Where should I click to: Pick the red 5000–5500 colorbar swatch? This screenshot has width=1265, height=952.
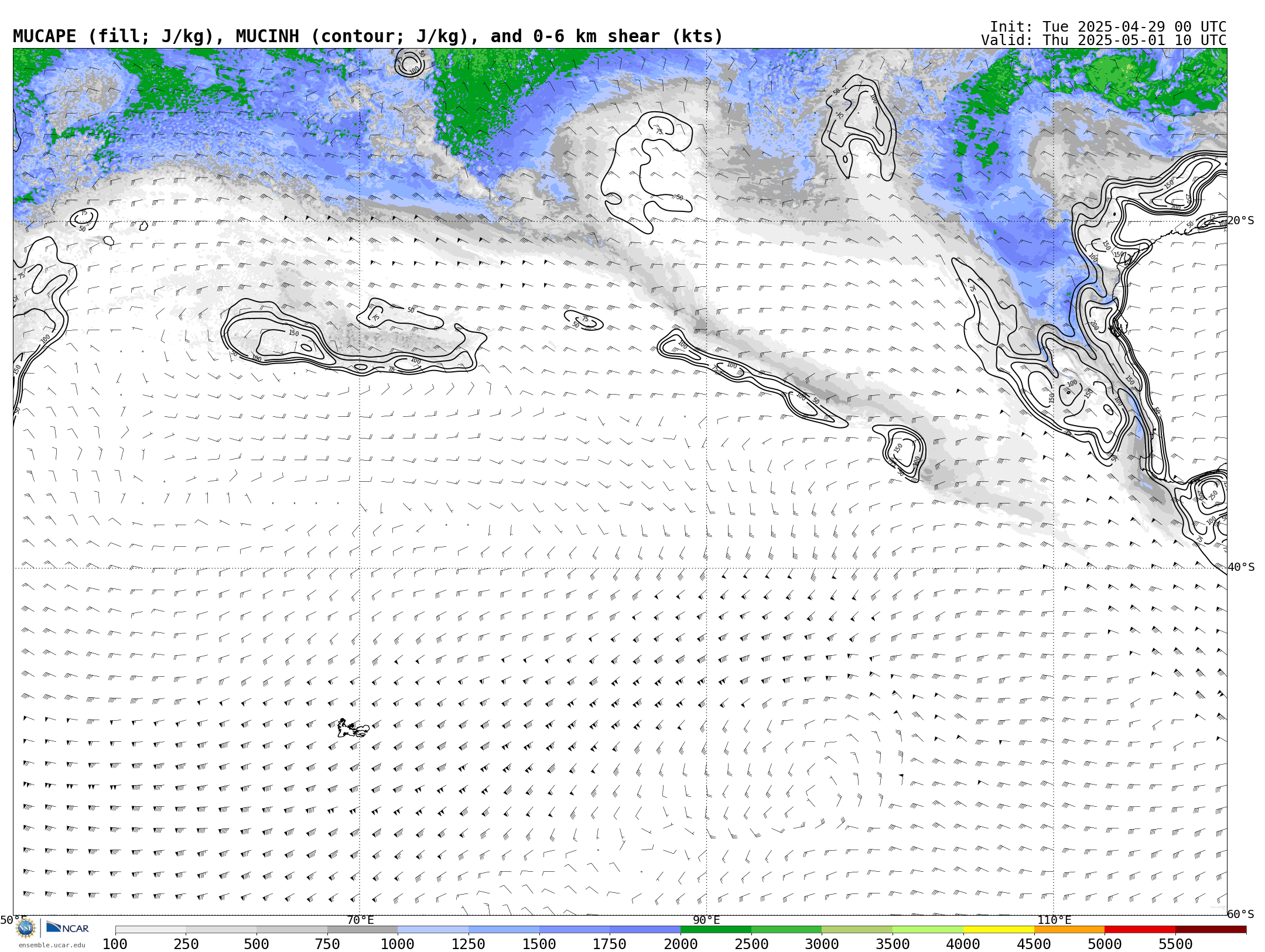point(1140,930)
